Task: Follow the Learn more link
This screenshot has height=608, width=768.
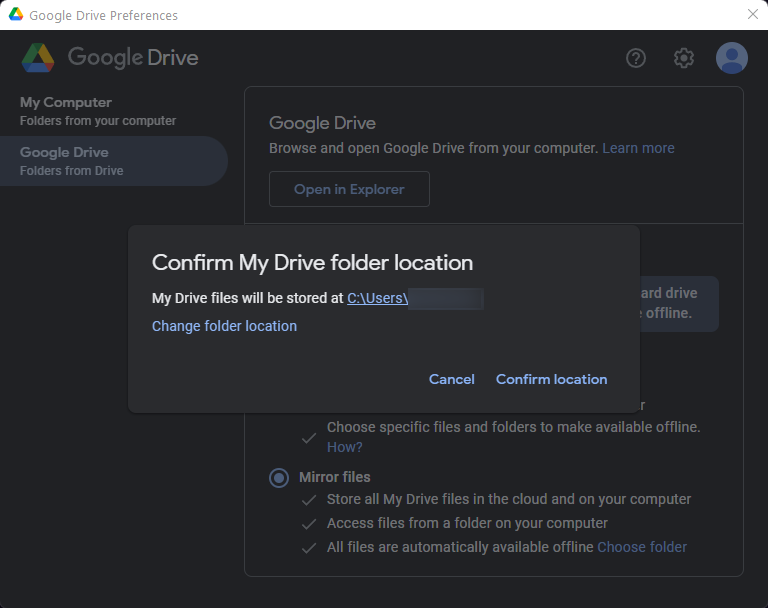Action: pyautogui.click(x=638, y=148)
